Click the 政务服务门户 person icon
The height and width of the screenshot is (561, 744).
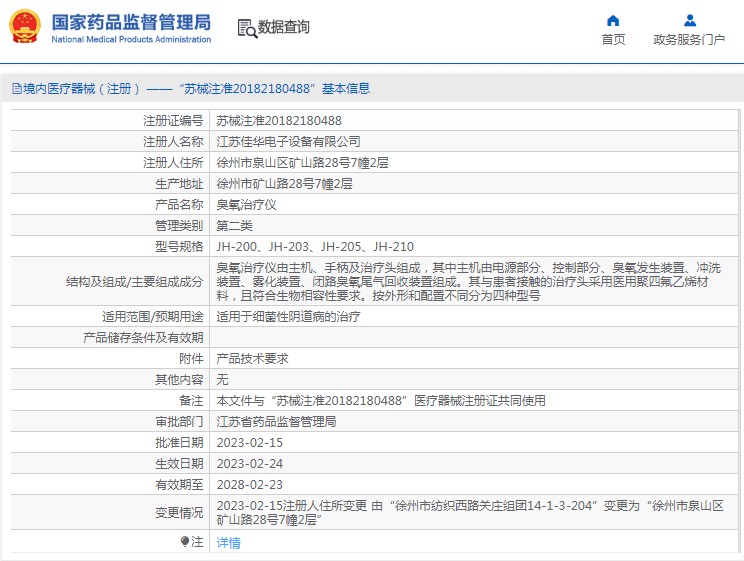[689, 20]
